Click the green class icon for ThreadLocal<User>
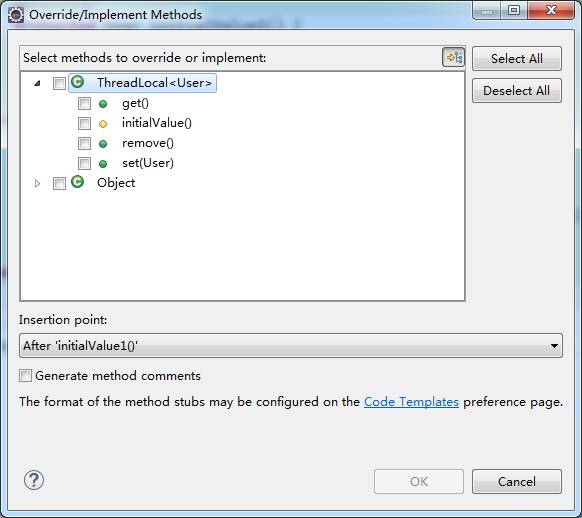The width and height of the screenshot is (582, 518). coord(78,82)
